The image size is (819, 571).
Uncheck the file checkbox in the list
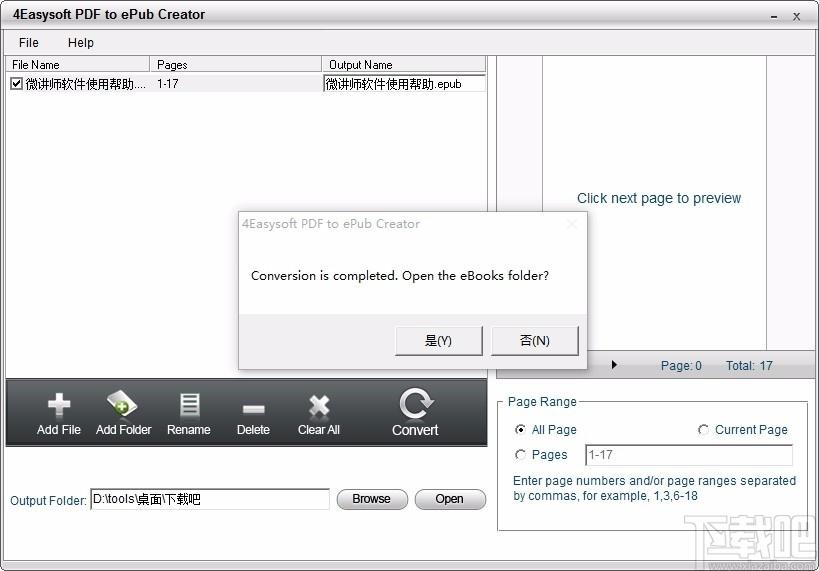pyautogui.click(x=17, y=83)
